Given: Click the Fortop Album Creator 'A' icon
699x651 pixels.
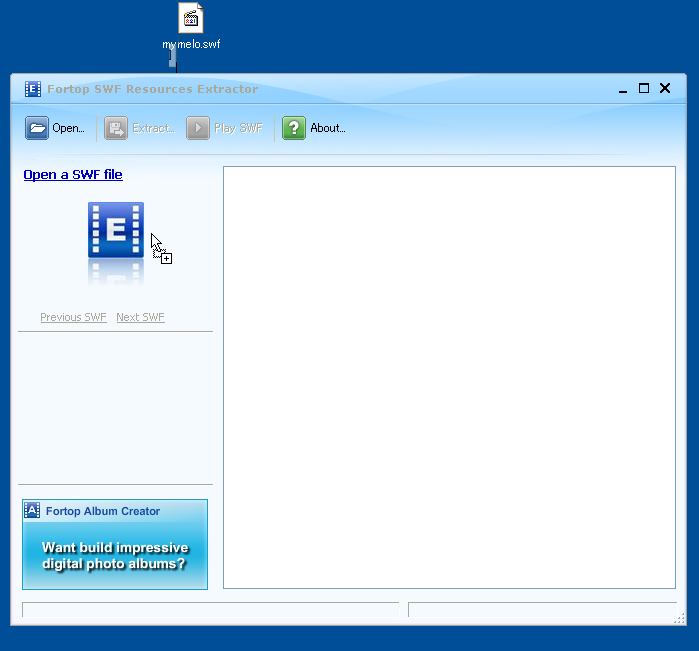Looking at the screenshot, I should tap(32, 510).
